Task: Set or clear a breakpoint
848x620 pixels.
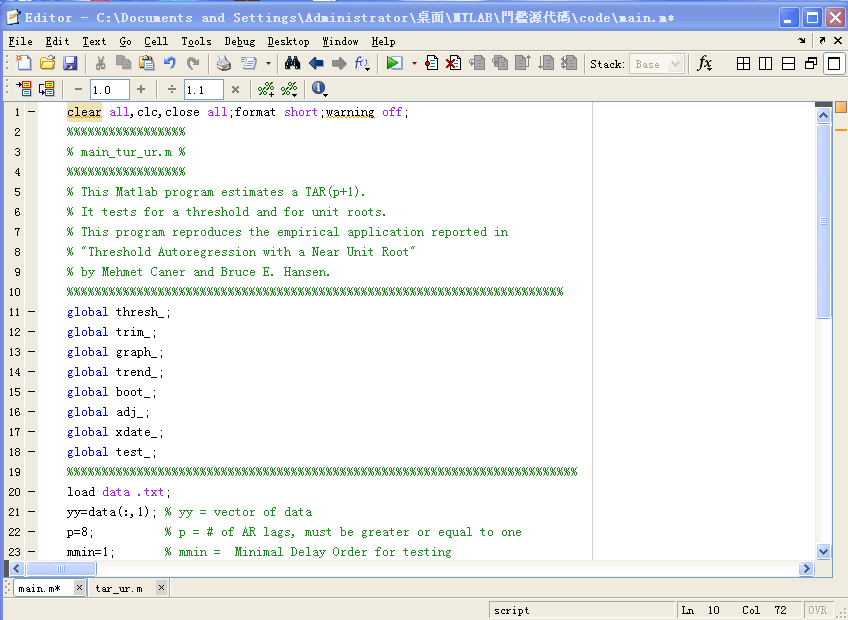Action: (431, 63)
